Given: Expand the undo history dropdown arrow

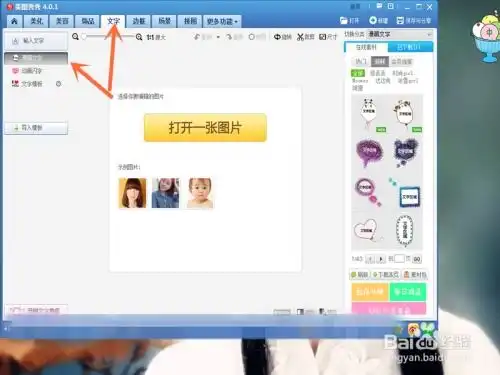Looking at the screenshot, I should (x=218, y=37).
